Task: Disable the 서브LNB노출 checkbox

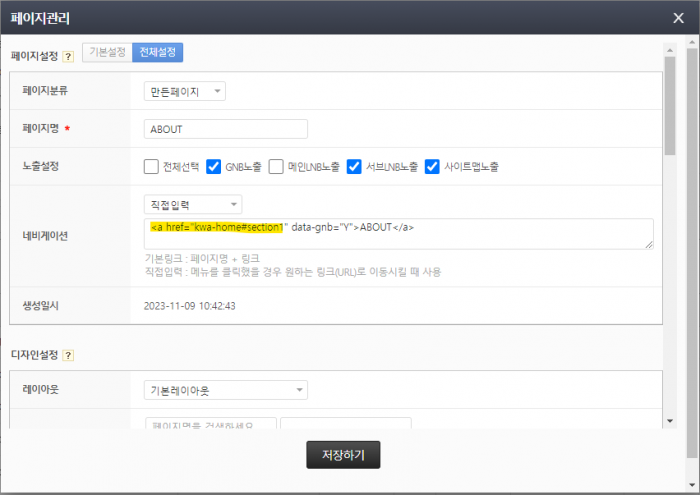Action: (x=354, y=166)
